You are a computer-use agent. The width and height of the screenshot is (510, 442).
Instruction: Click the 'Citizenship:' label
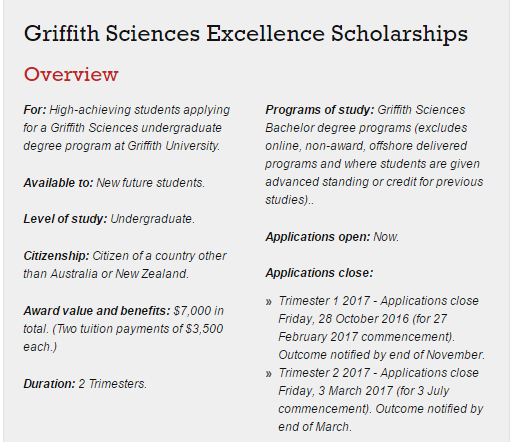56,256
